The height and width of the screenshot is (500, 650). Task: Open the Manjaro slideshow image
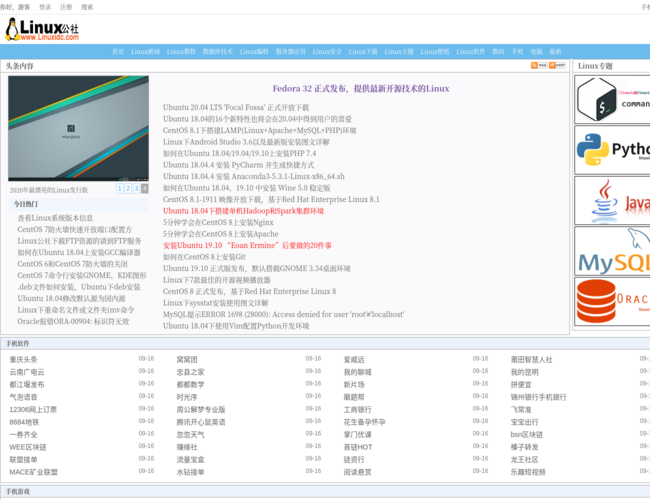click(x=78, y=128)
